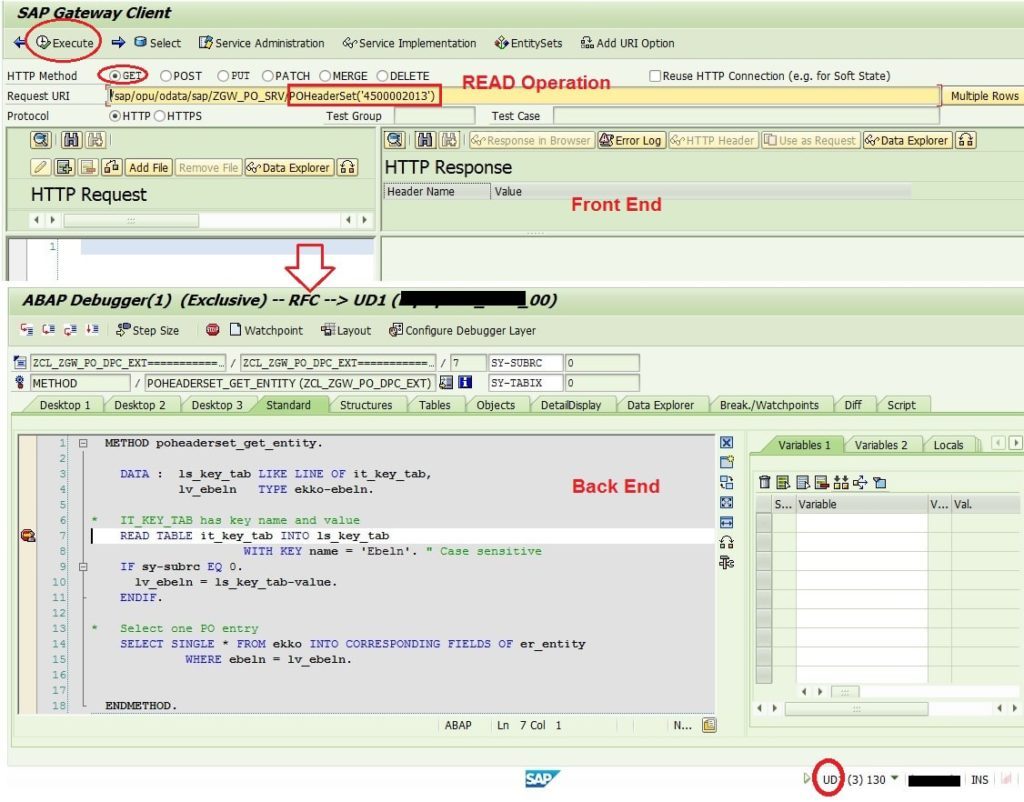Click the right tab-scroll arrow beside the Locals tab
Image resolution: width=1024 pixels, height=802 pixels.
[1016, 443]
